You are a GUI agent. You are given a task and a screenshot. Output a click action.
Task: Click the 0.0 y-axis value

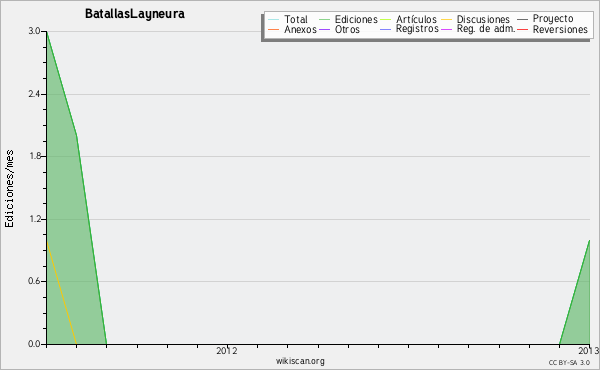pyautogui.click(x=34, y=344)
